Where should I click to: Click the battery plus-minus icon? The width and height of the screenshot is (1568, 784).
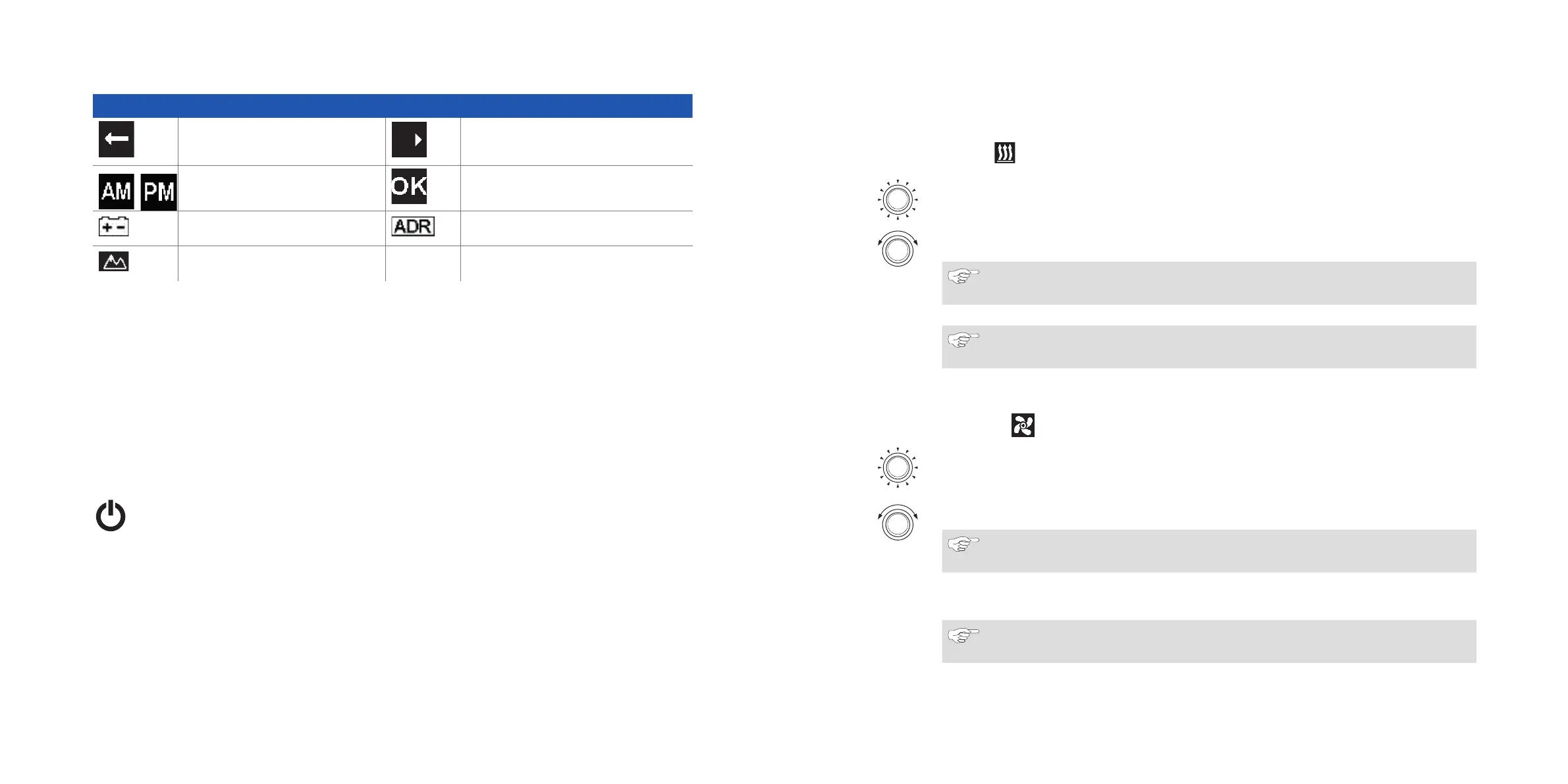[113, 226]
